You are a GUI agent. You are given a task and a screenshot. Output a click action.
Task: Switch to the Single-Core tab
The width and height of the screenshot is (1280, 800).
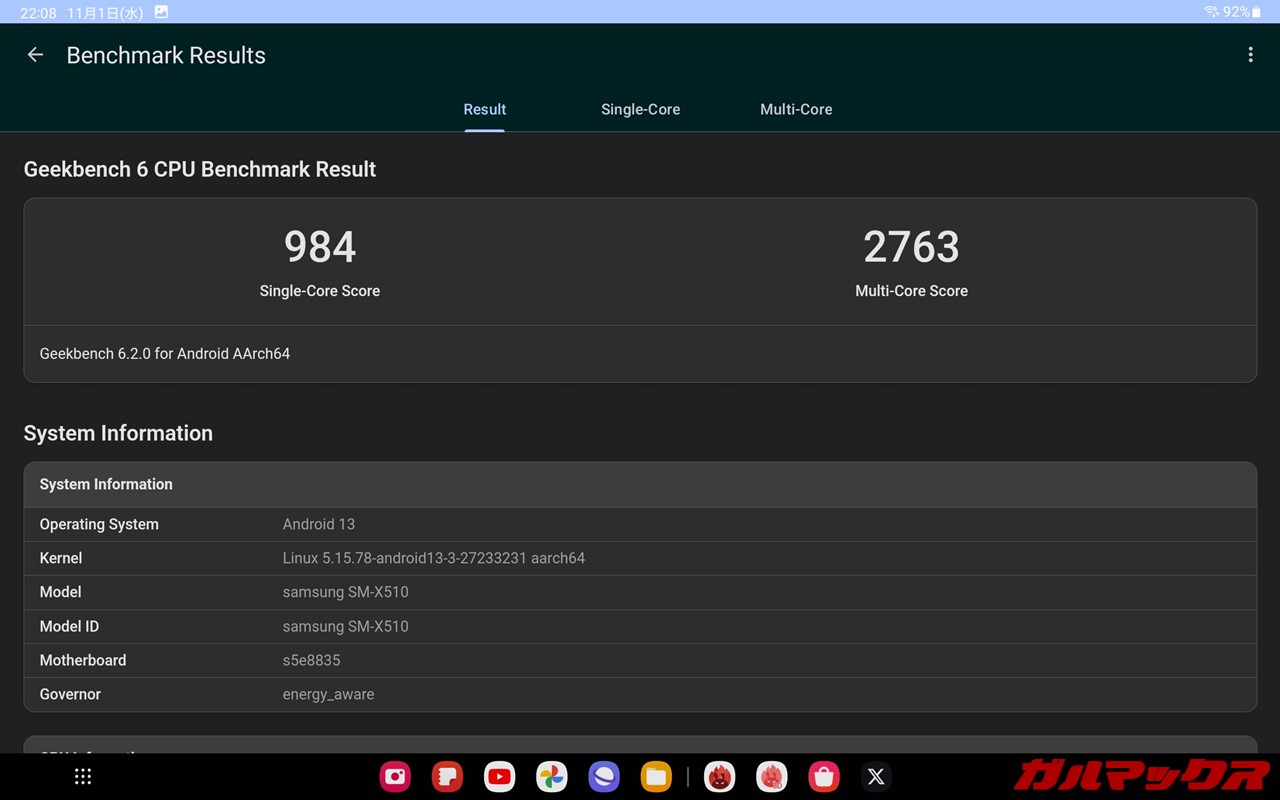click(x=640, y=110)
